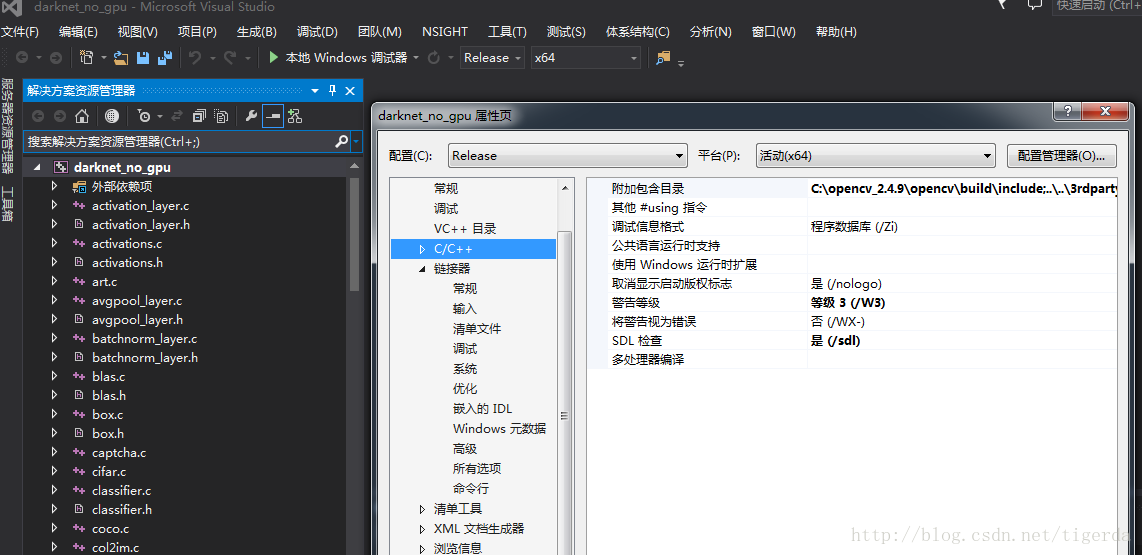
Task: Expand the 清单工具 node
Action: [x=422, y=508]
